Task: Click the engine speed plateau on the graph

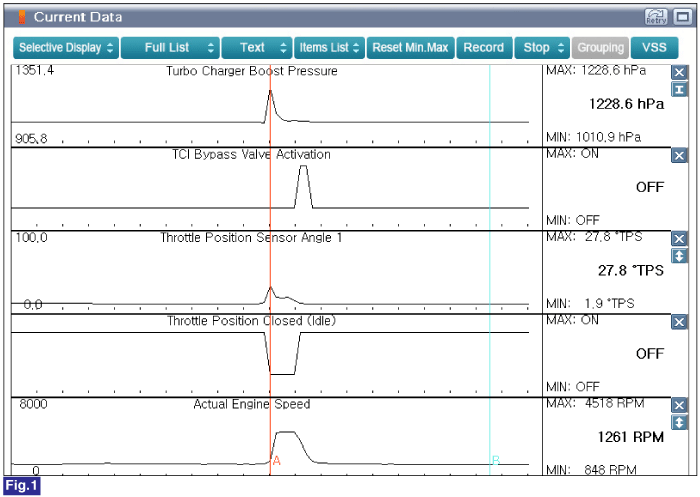Action: [x=286, y=432]
